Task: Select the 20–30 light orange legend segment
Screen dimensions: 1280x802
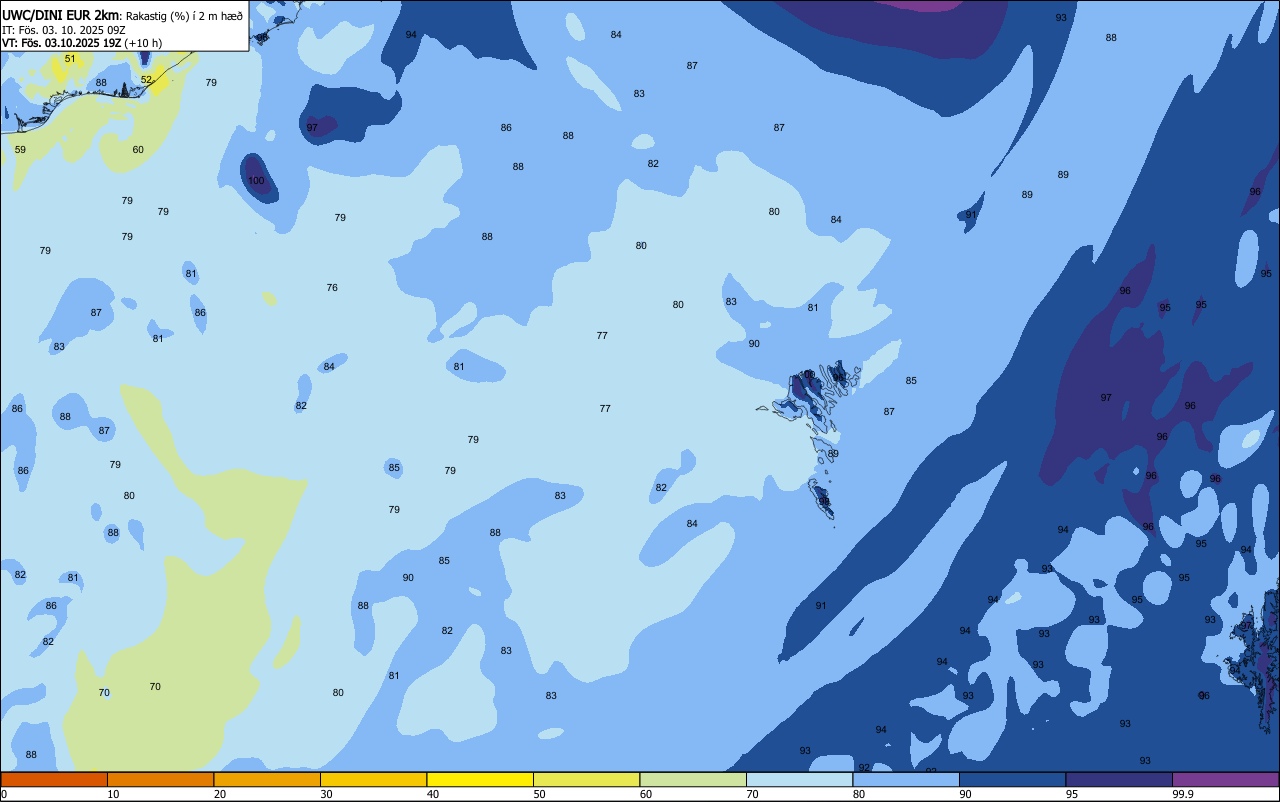Action: [267, 779]
